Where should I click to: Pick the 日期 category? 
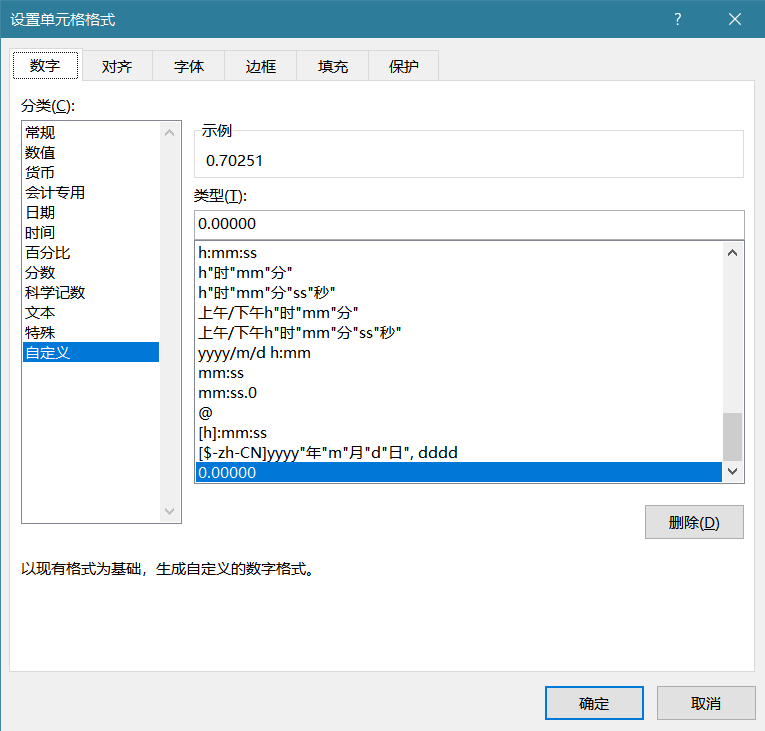[x=91, y=212]
